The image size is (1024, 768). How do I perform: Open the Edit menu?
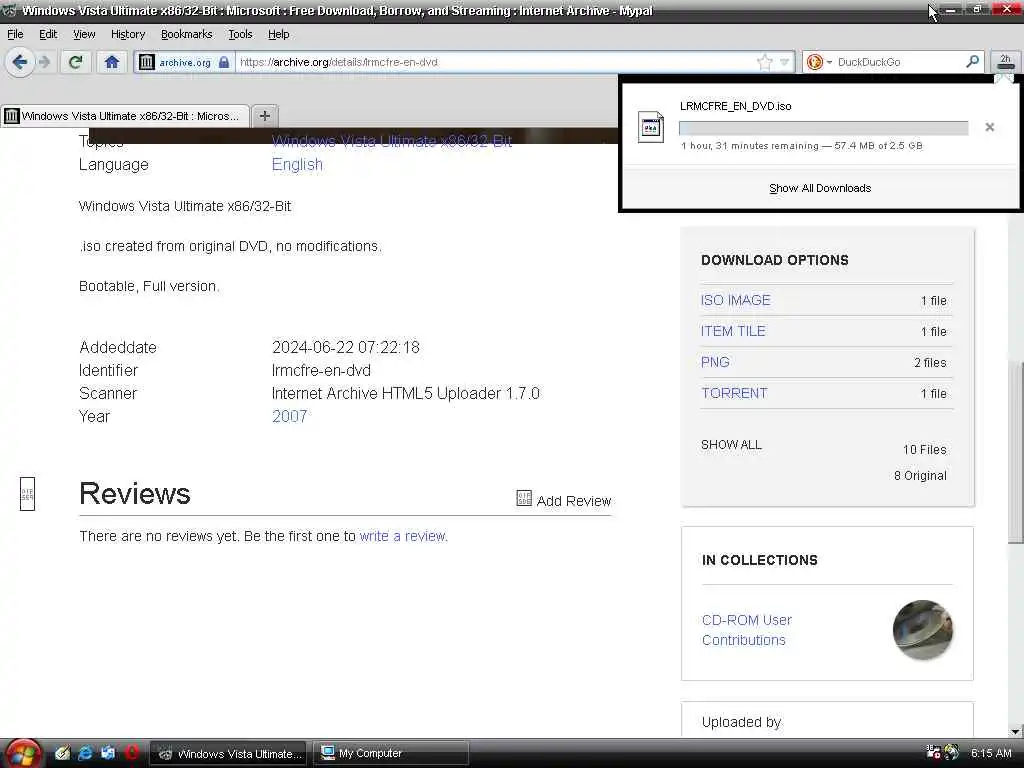[x=48, y=34]
